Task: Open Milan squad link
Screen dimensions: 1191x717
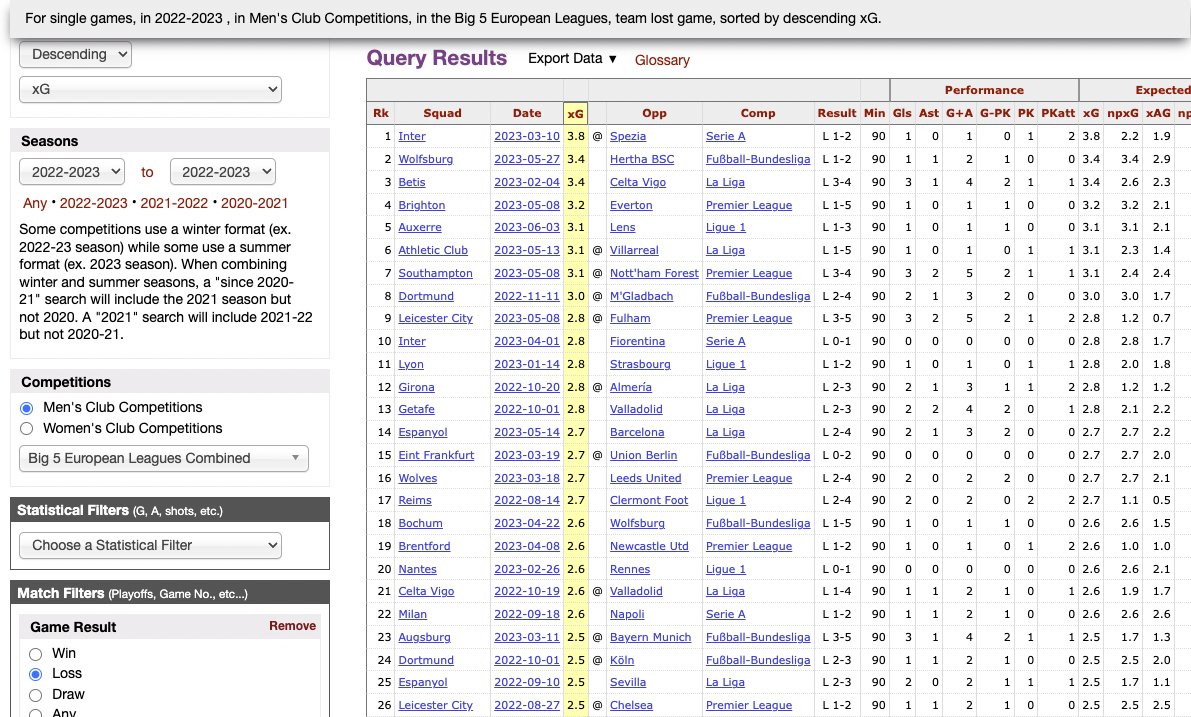Action: (412, 614)
